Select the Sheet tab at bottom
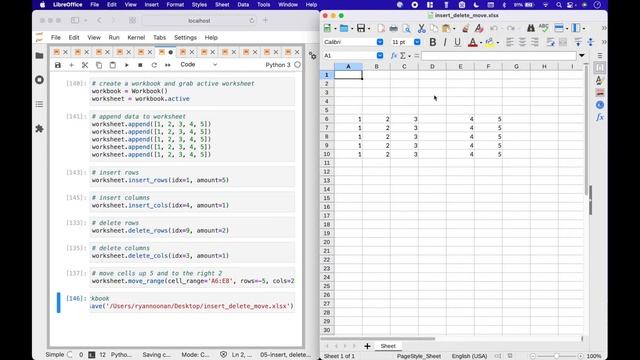The image size is (640, 360). coord(388,346)
